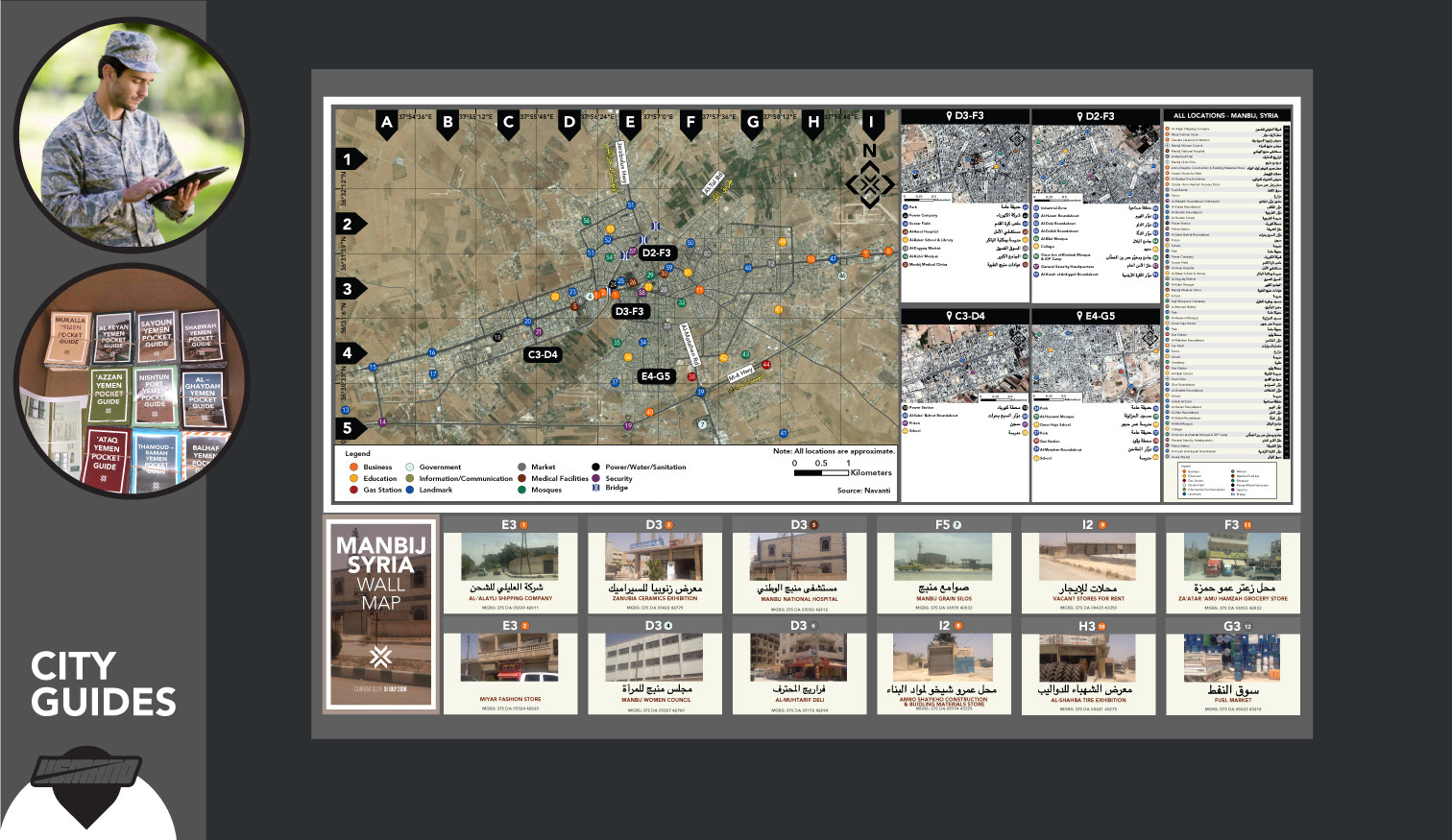Image resolution: width=1452 pixels, height=840 pixels.
Task: Select column marker D above the map
Action: click(x=569, y=124)
